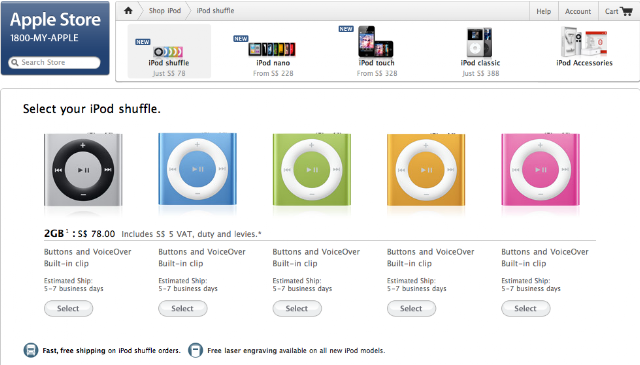Screen dimensions: 640x365
Task: Click the iPod Accessories label
Action: click(584, 63)
